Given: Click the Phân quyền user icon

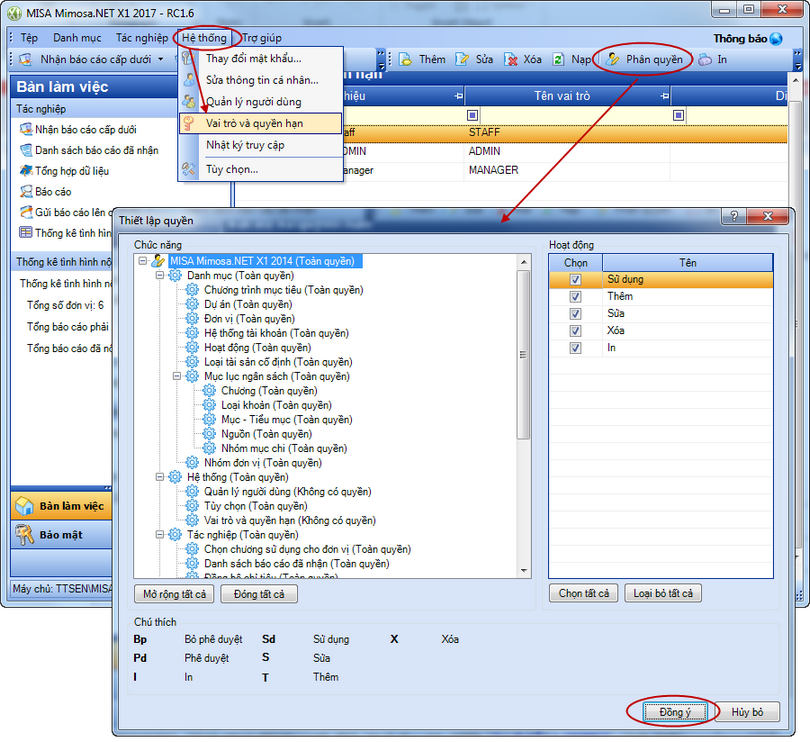Looking at the screenshot, I should (612, 59).
